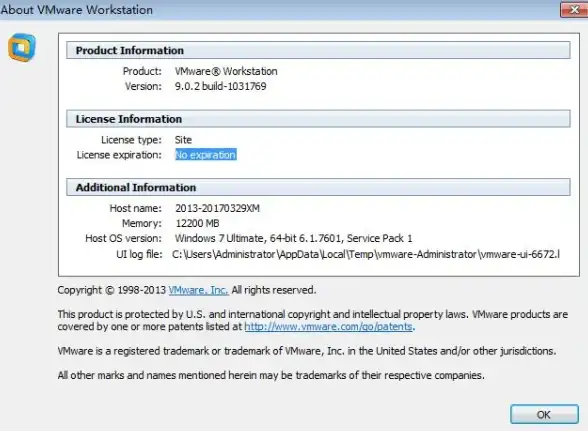The height and width of the screenshot is (431, 588).
Task: Click the 'Product Information' section header
Action: (x=318, y=50)
